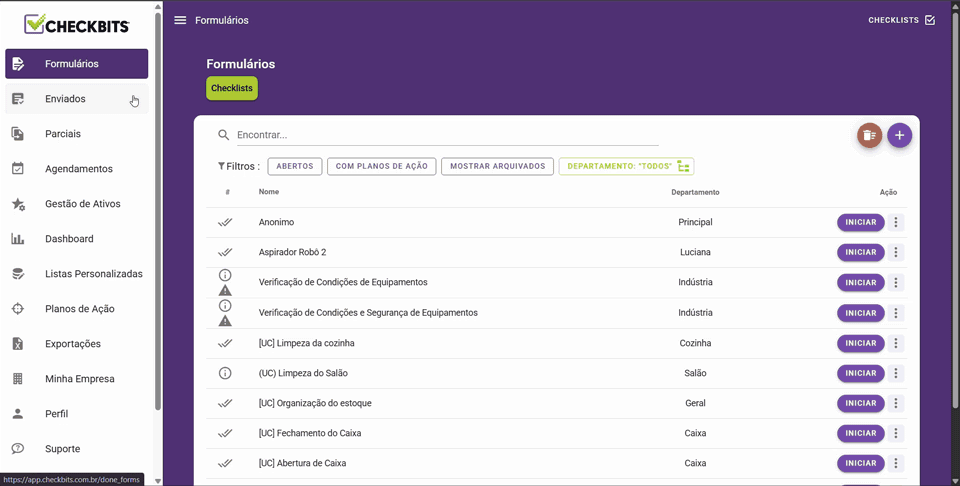The height and width of the screenshot is (486, 960).
Task: Select Agendamentos in the sidebar
Action: [78, 169]
